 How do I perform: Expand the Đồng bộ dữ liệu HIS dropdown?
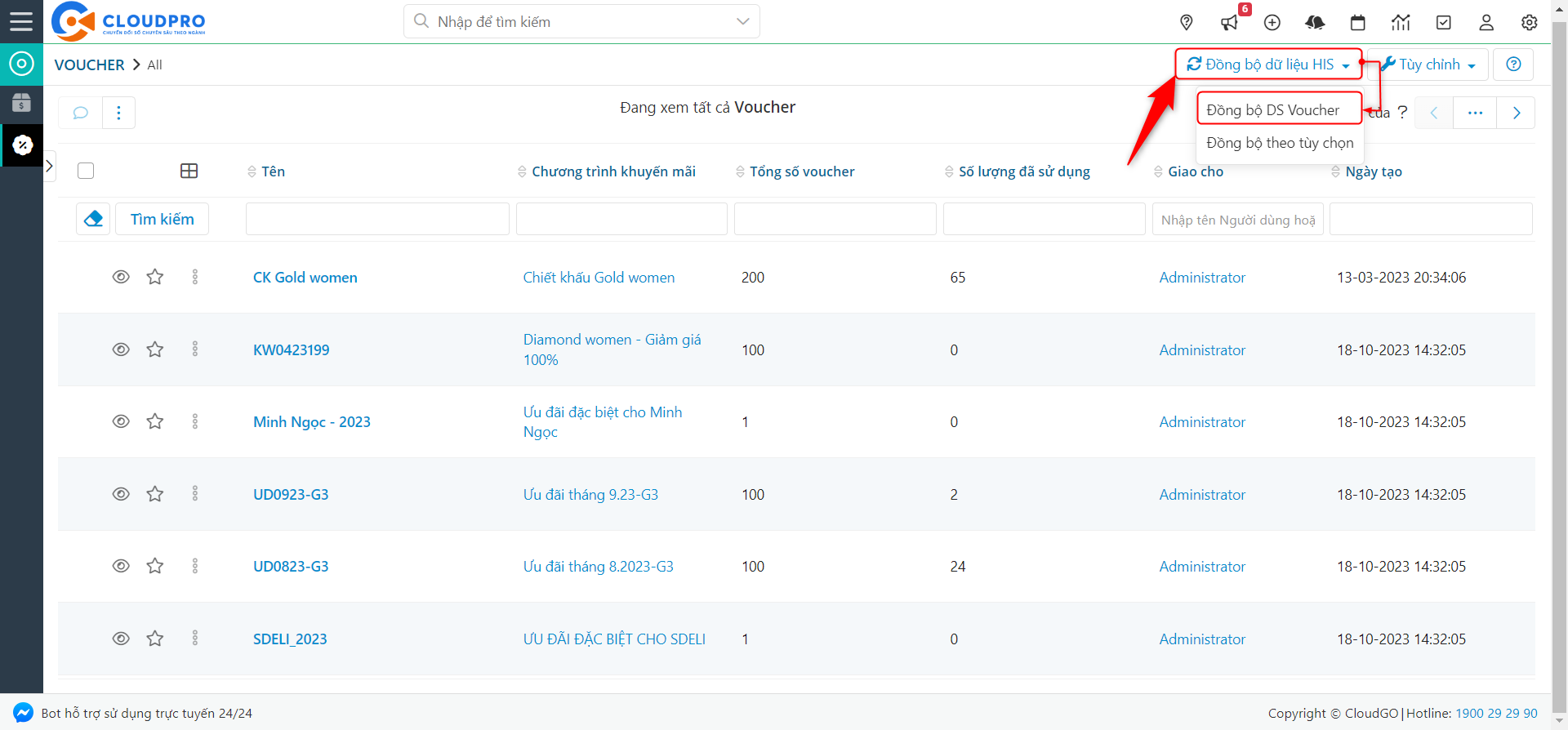coord(1268,65)
